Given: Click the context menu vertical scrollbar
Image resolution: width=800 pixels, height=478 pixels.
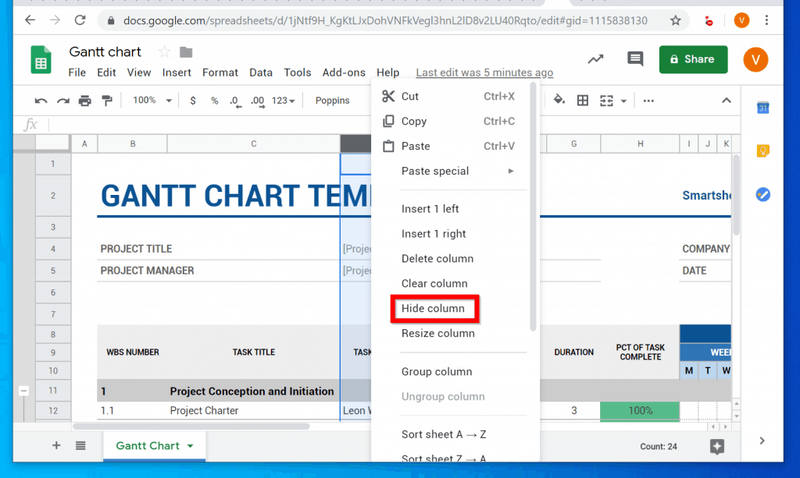Looking at the screenshot, I should pyautogui.click(x=533, y=206).
